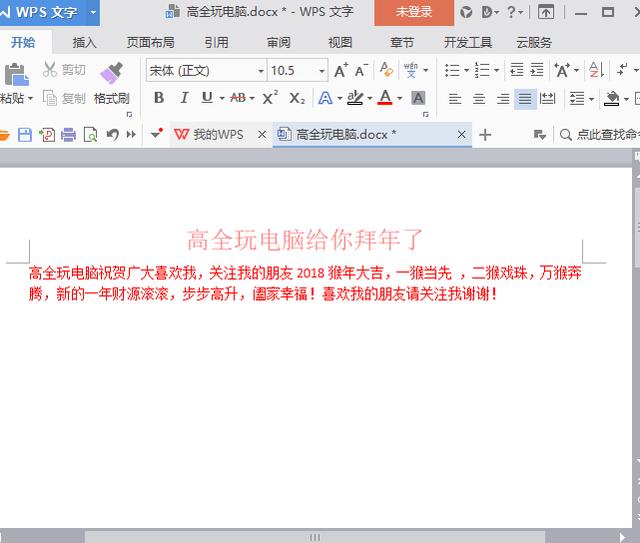Viewport: 640px width, 543px height.
Task: Switch to 页面布局 tab
Action: click(x=151, y=42)
